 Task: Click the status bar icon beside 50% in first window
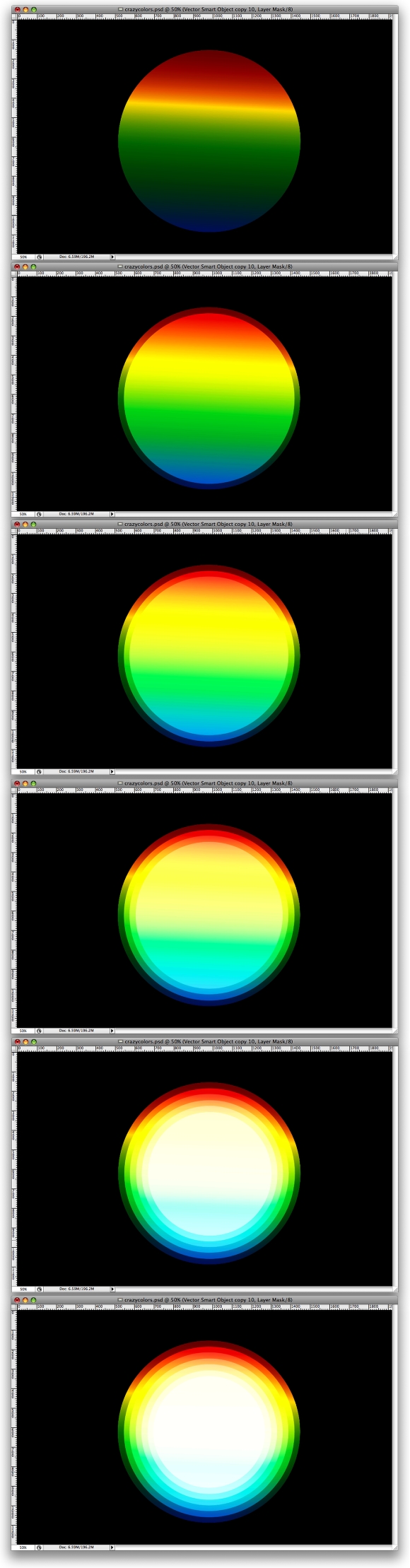tap(39, 257)
